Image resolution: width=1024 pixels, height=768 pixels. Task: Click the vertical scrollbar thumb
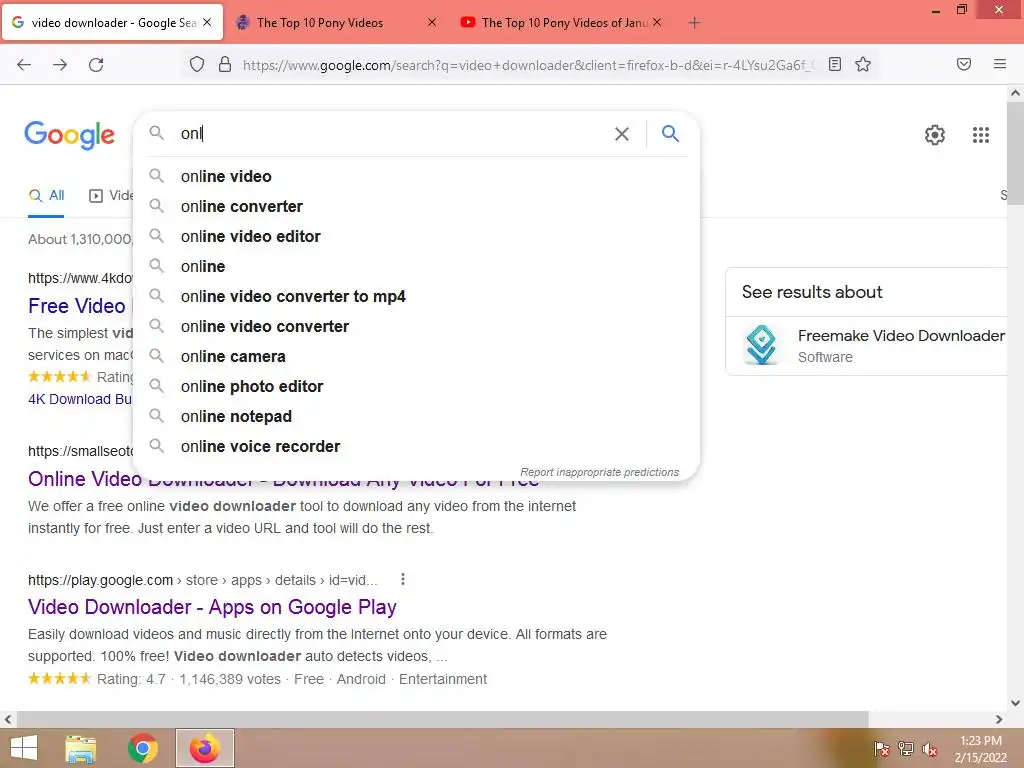[x=1015, y=153]
